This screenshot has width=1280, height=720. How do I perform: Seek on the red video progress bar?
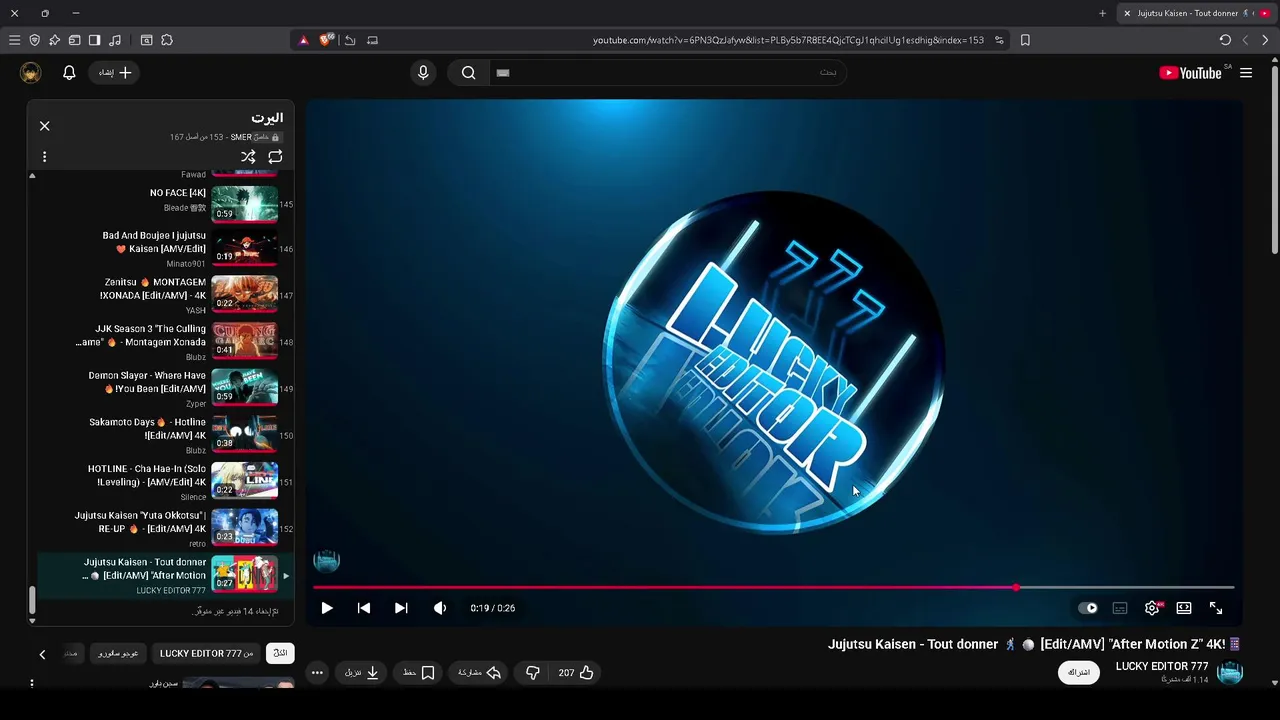click(774, 587)
